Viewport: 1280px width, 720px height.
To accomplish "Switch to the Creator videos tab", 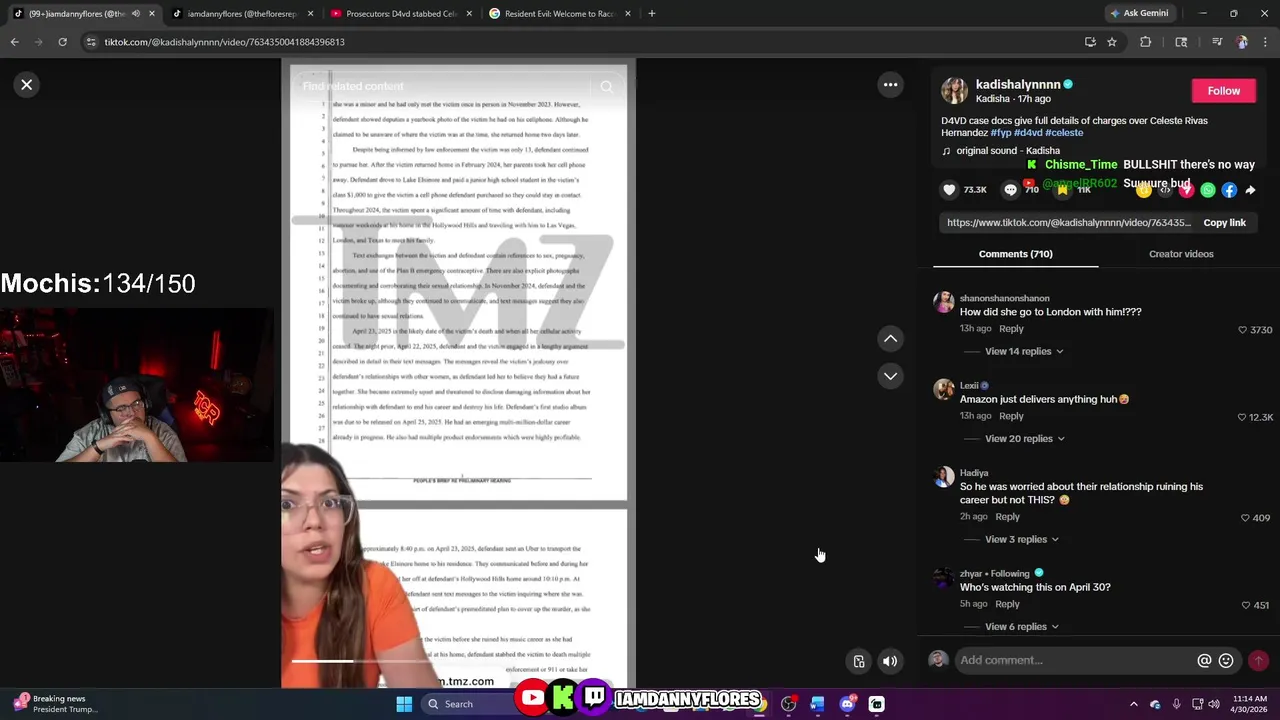I will [x=1181, y=254].
